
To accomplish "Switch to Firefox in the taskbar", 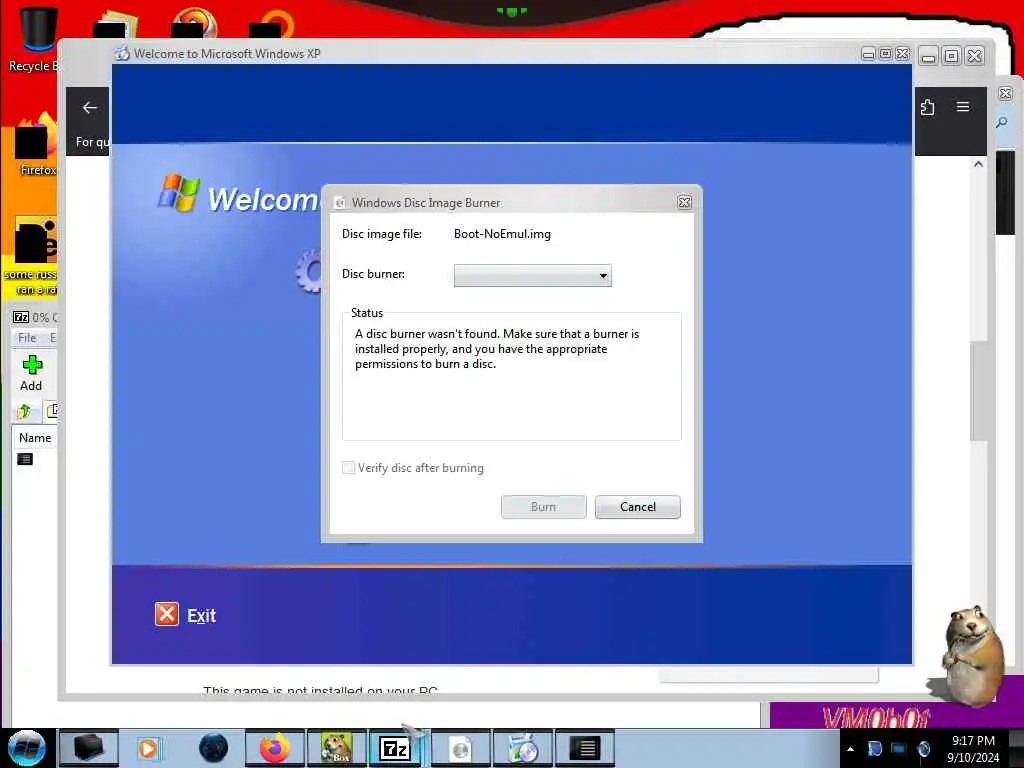I will pos(275,748).
